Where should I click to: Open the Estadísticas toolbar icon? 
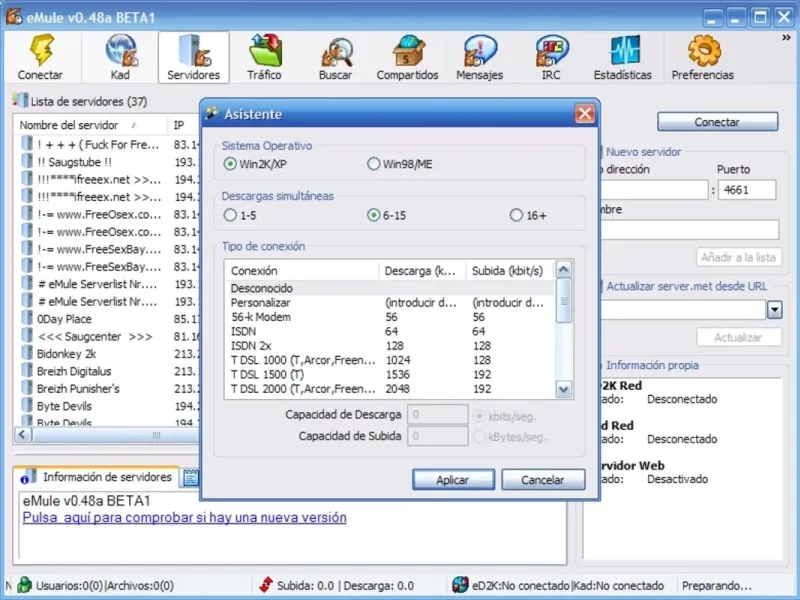[624, 50]
